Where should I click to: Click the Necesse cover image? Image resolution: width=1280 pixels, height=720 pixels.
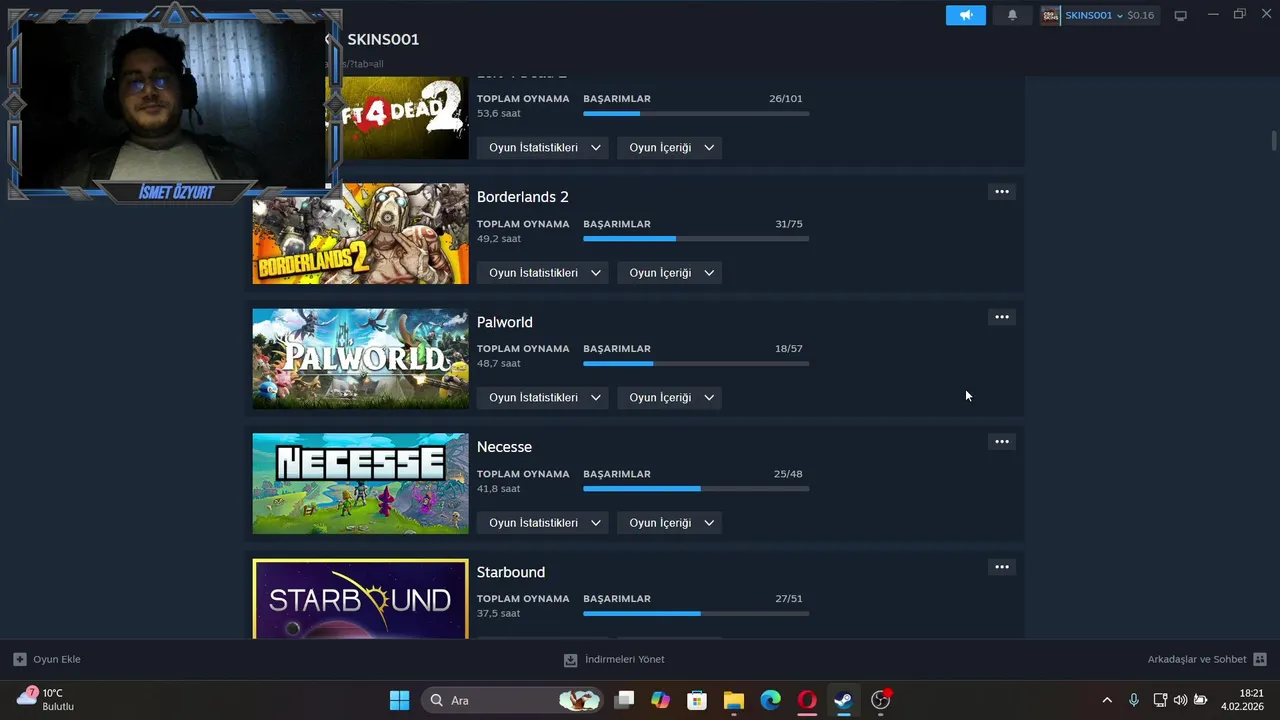(x=360, y=483)
